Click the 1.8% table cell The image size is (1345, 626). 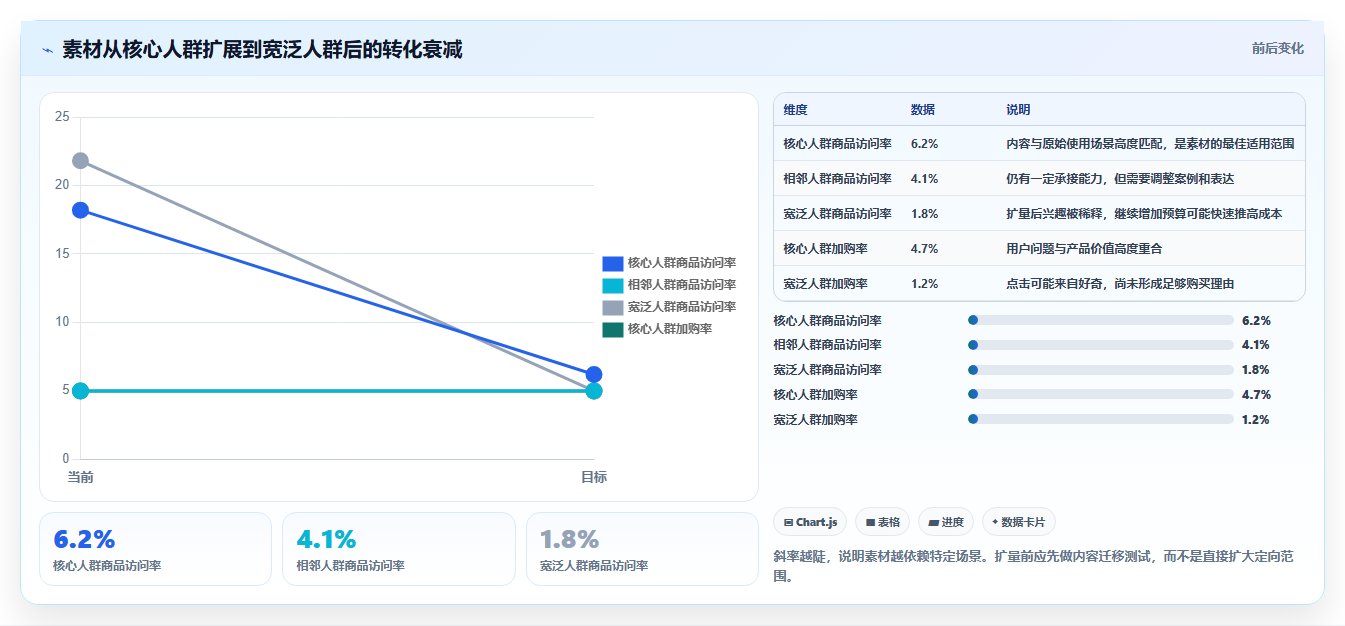coord(924,213)
